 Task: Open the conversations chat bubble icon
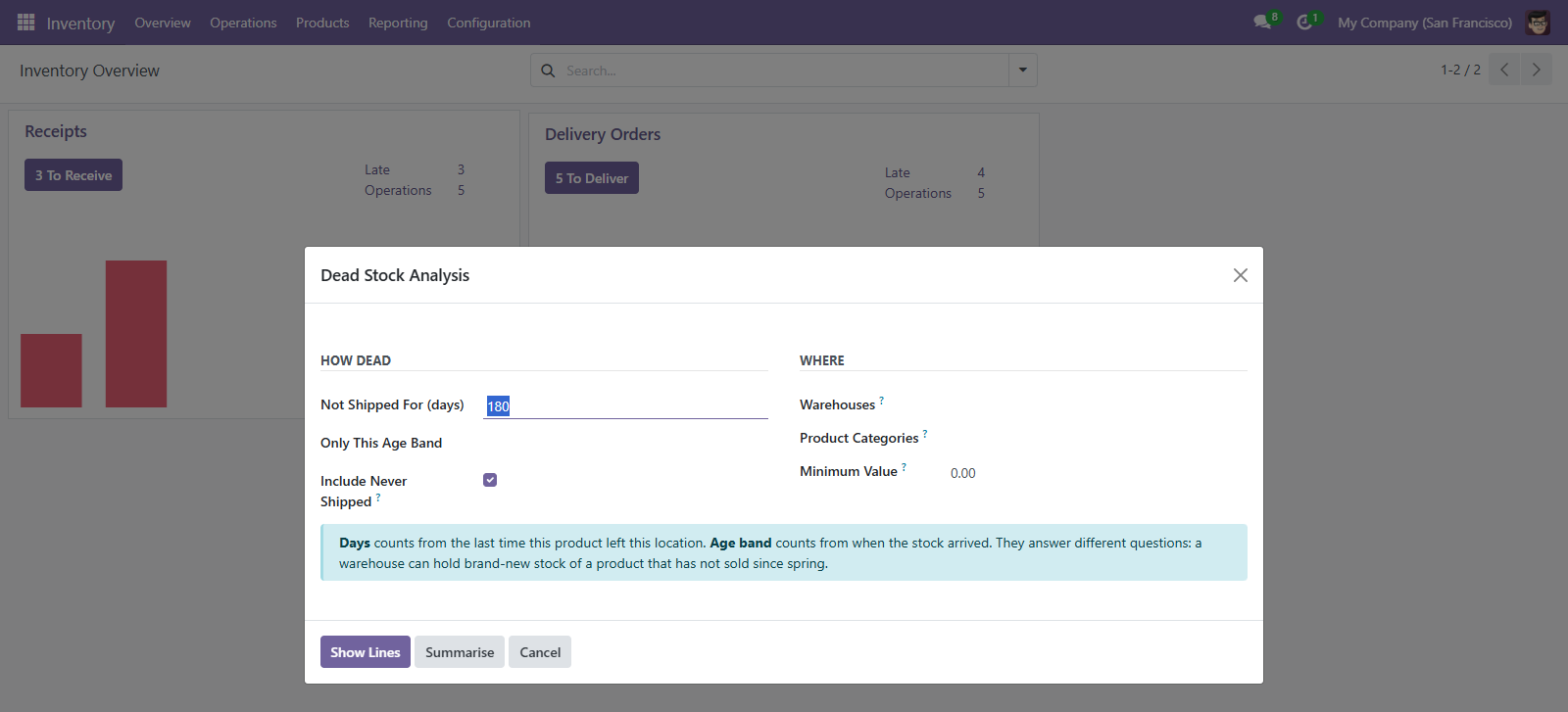(1262, 22)
